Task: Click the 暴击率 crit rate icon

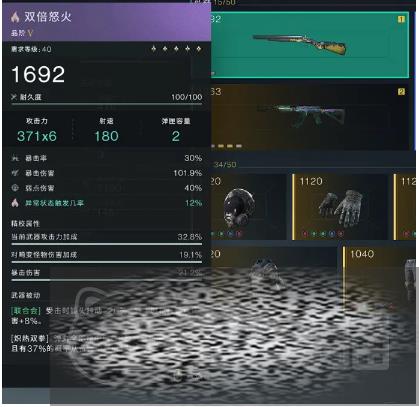Action: pyautogui.click(x=15, y=158)
